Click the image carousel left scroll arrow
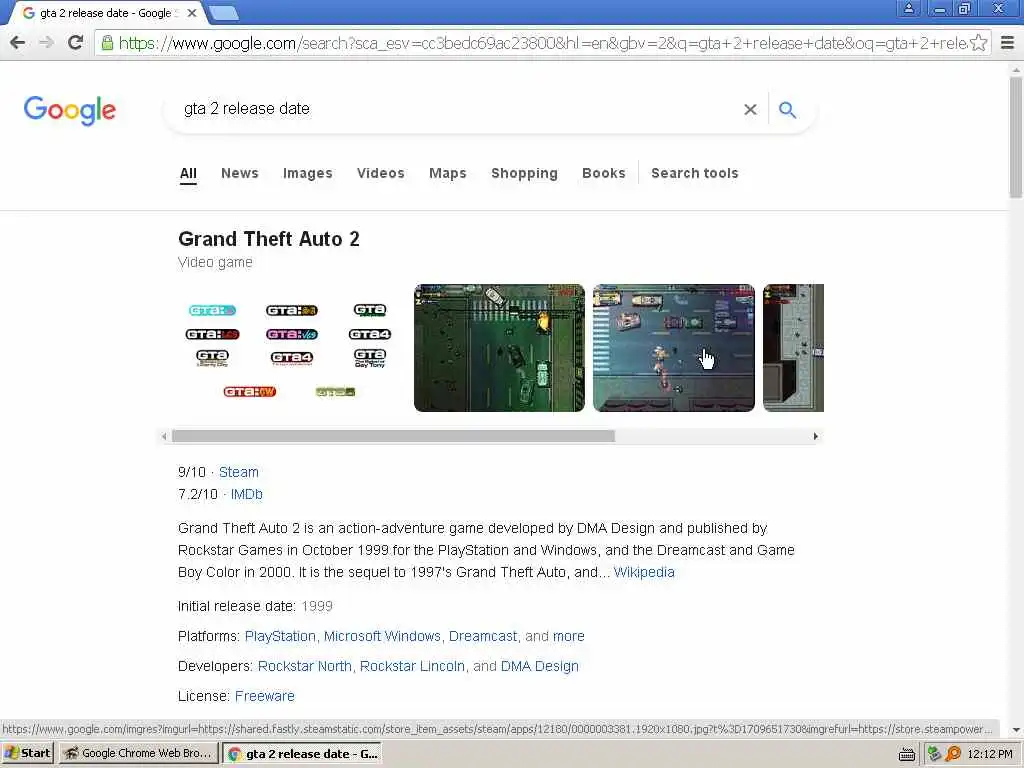This screenshot has width=1024, height=768. tap(164, 436)
